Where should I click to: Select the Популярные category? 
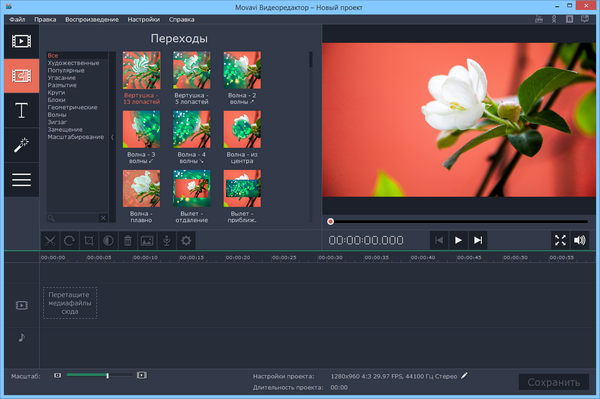coord(66,70)
